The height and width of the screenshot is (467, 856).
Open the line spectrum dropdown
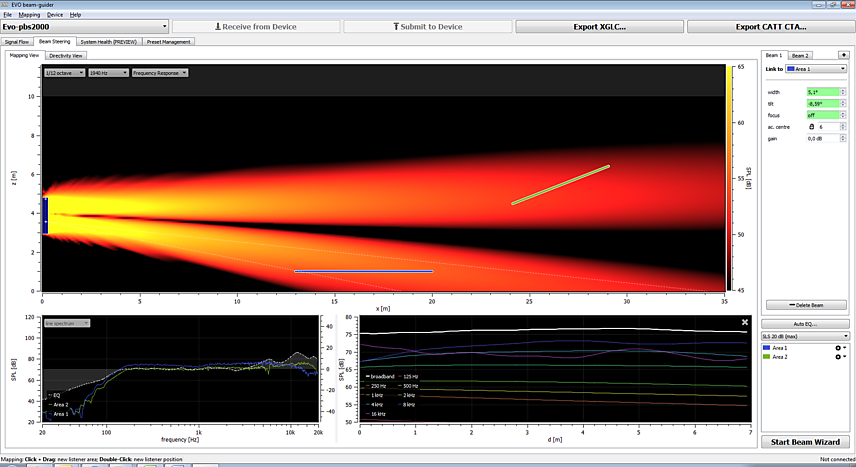tap(67, 323)
